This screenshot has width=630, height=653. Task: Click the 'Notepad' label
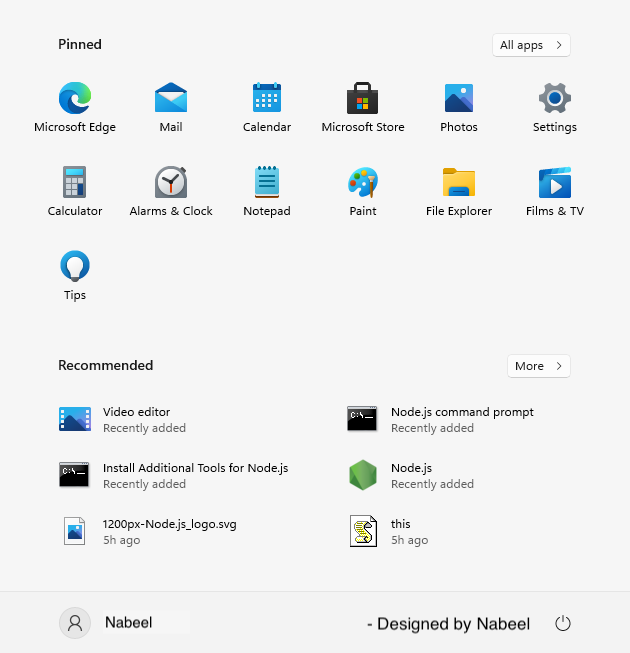[x=267, y=211]
